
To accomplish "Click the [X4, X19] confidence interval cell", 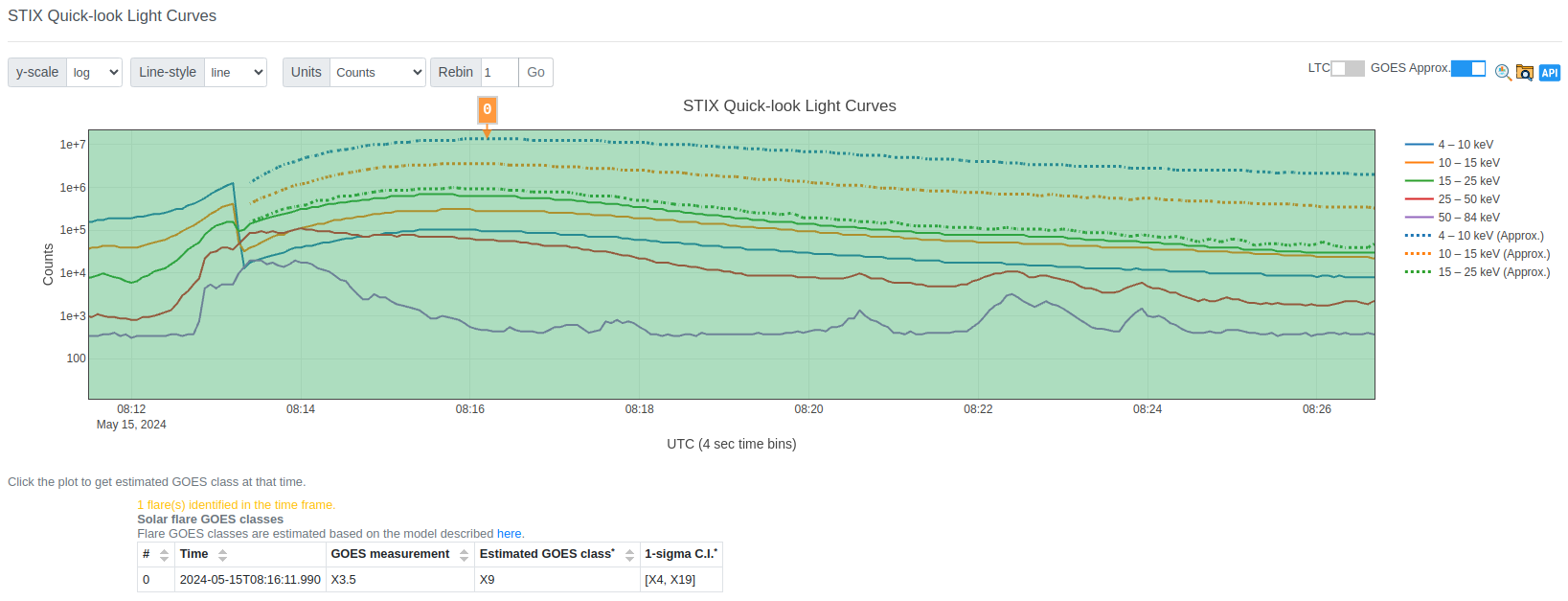I will (681, 580).
